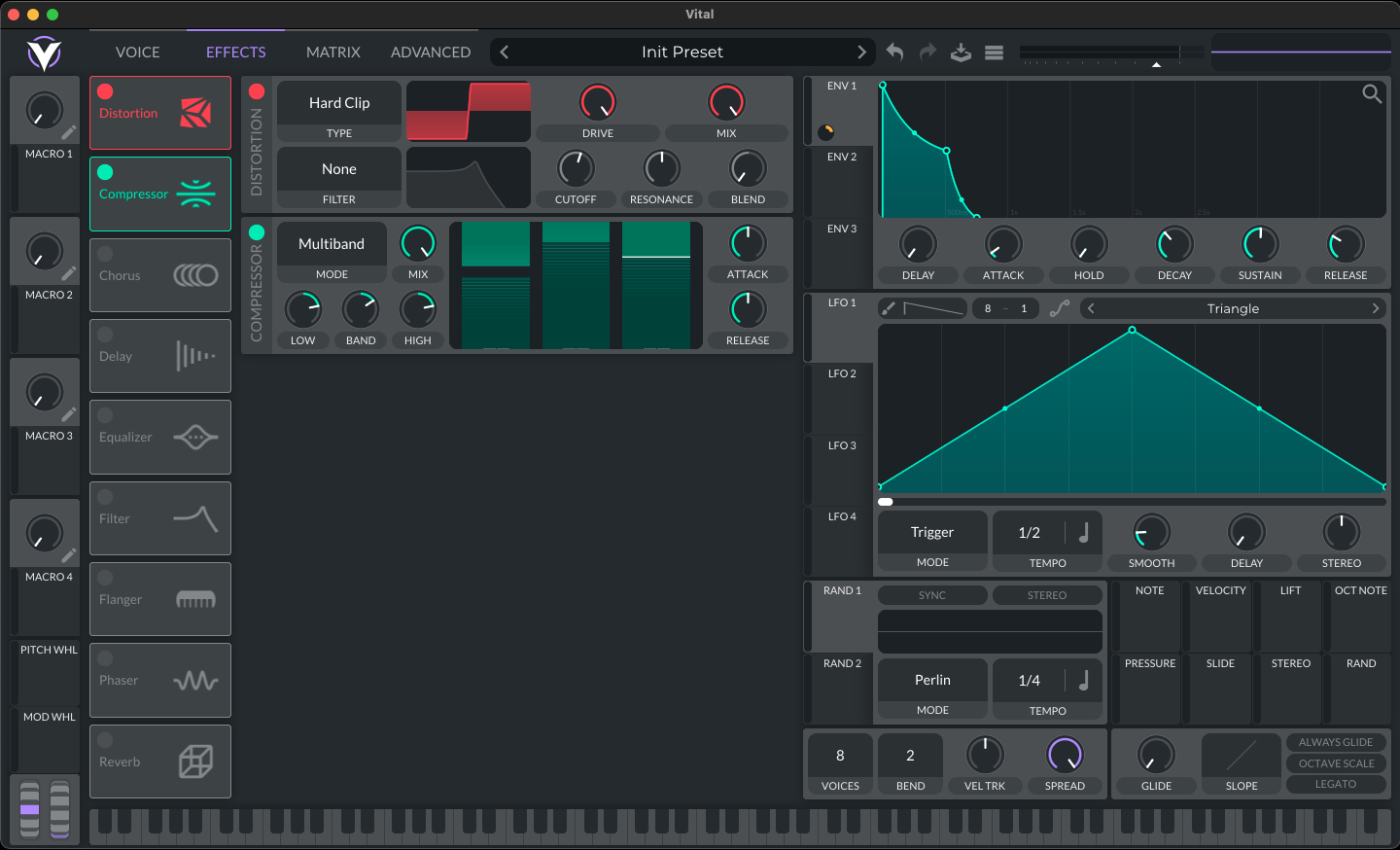Click the redo arrow icon

pyautogui.click(x=928, y=53)
